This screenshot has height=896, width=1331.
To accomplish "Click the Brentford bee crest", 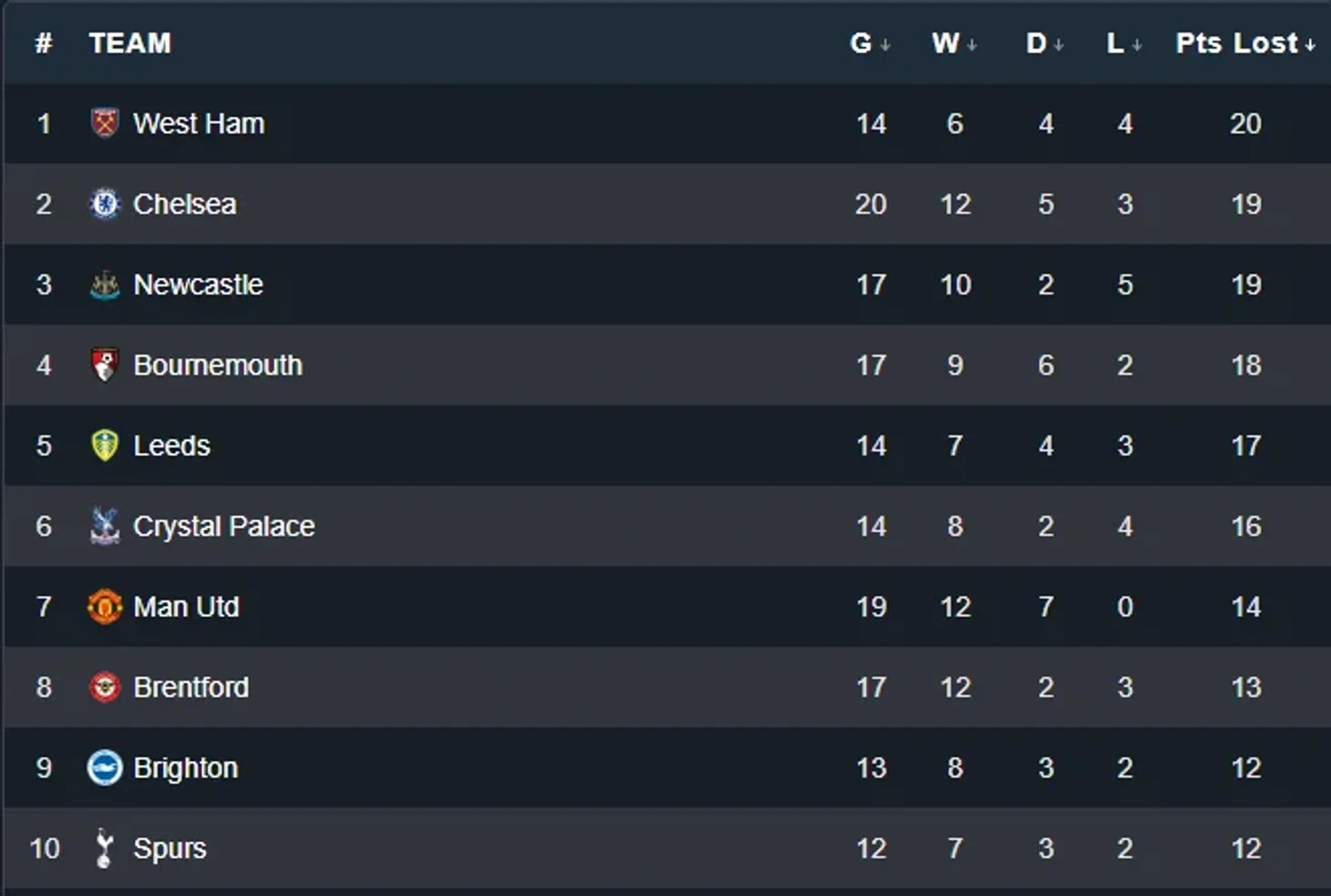I will click(105, 687).
